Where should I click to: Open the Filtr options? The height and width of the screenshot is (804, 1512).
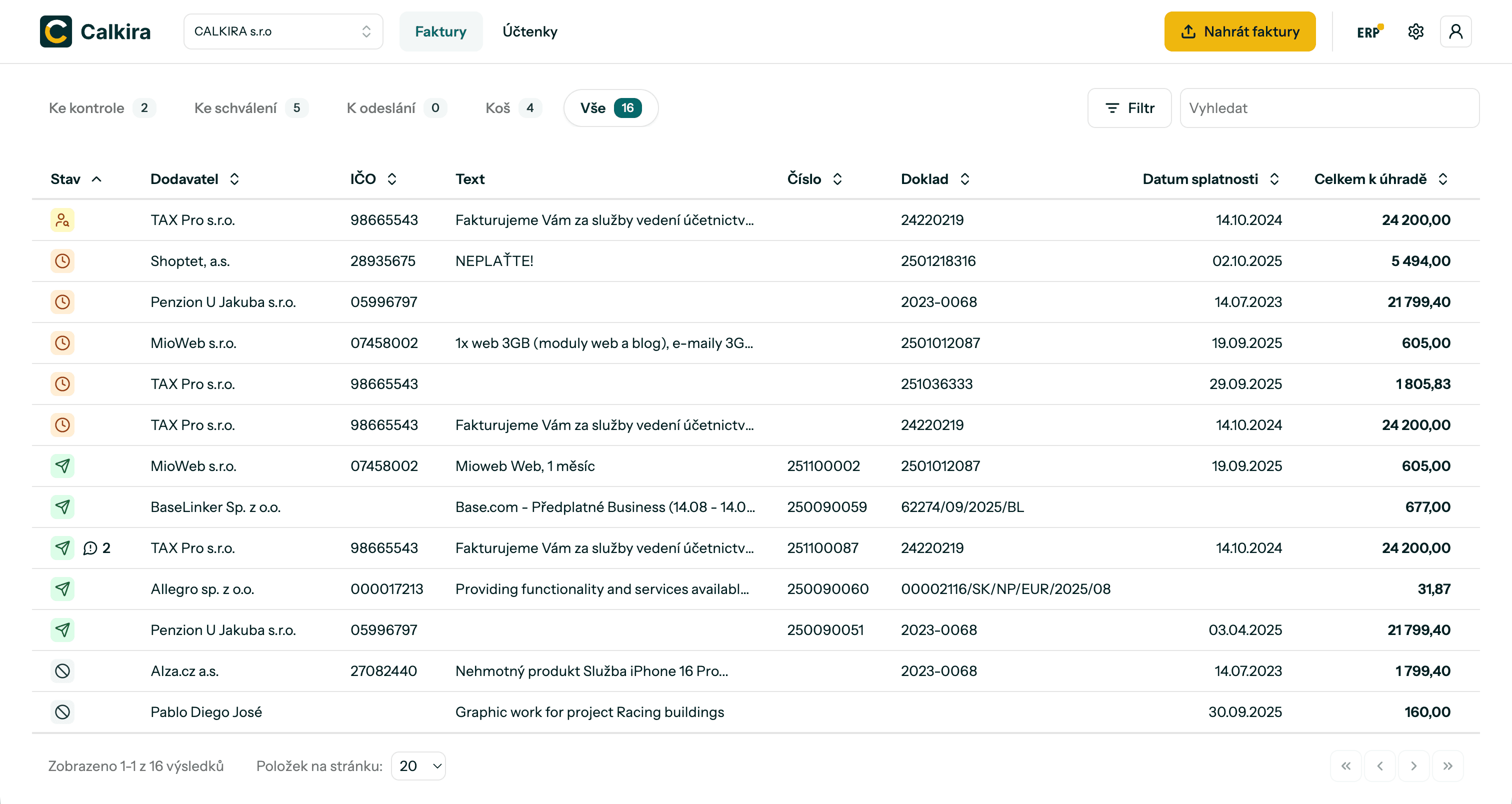1129,108
